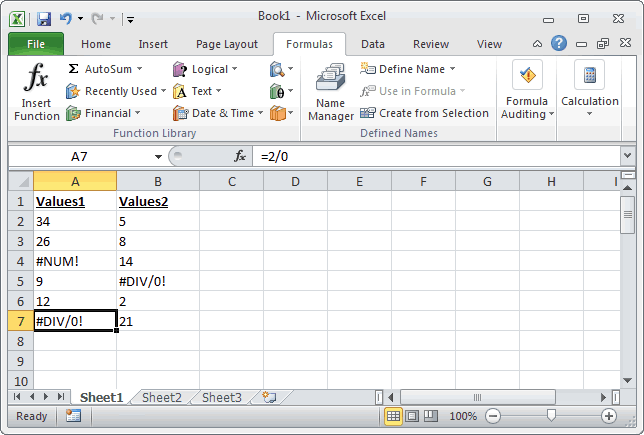Open Lookup & Reference functions icon
Viewport: 644px width, 435px height.
point(281,69)
